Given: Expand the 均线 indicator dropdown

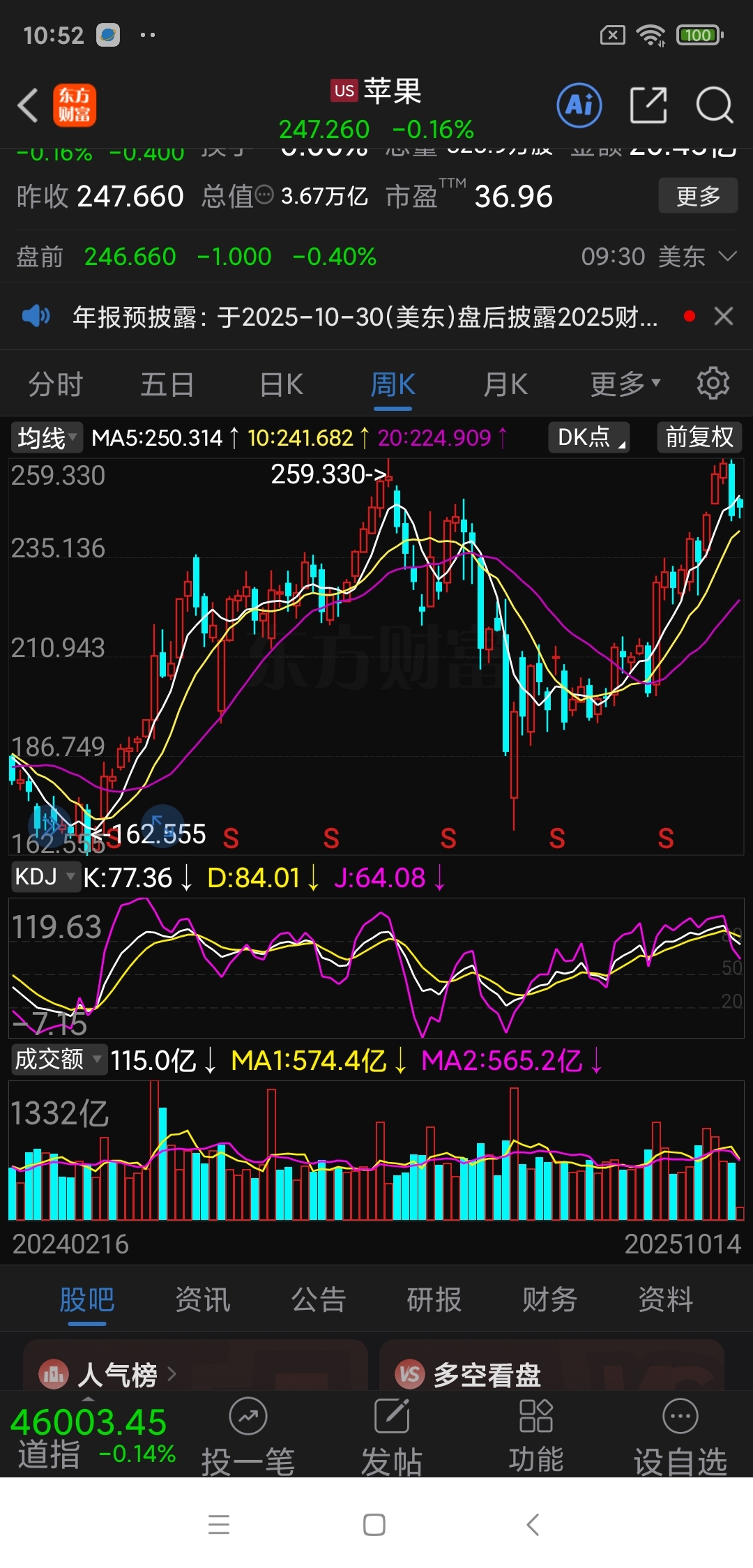Looking at the screenshot, I should (46, 438).
